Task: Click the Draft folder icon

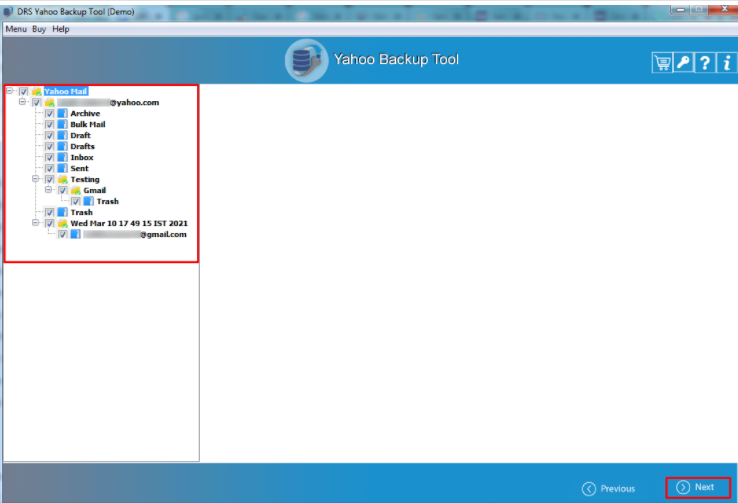Action: 63,136
